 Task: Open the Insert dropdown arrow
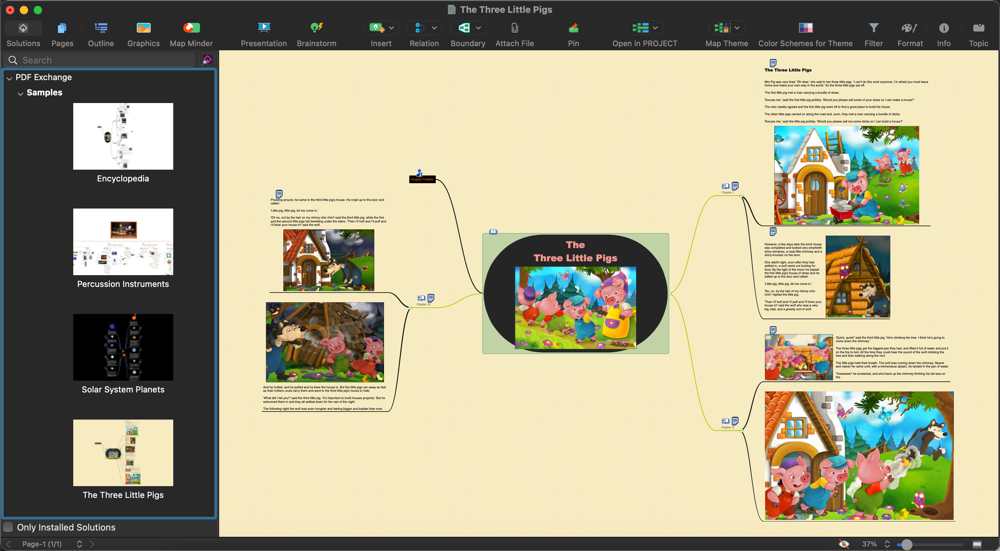391,28
